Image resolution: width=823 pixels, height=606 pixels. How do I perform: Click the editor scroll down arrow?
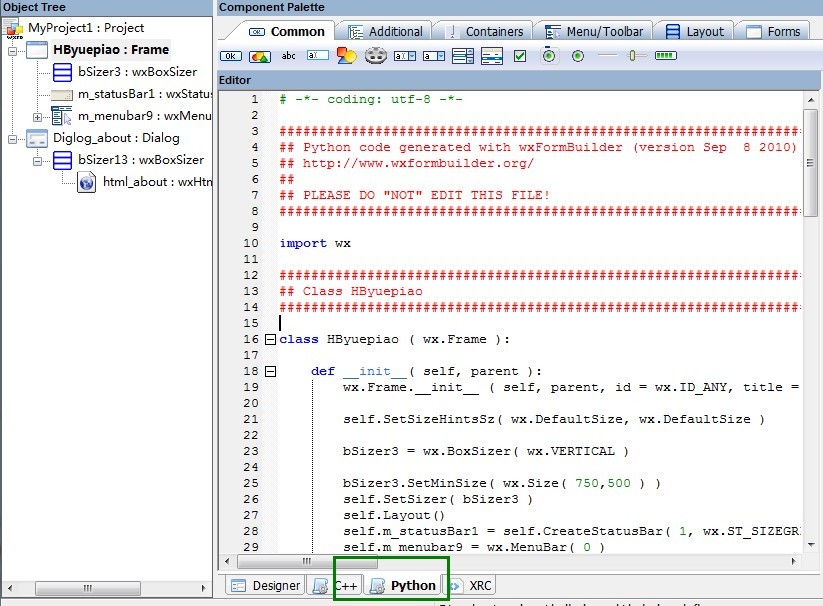(811, 545)
